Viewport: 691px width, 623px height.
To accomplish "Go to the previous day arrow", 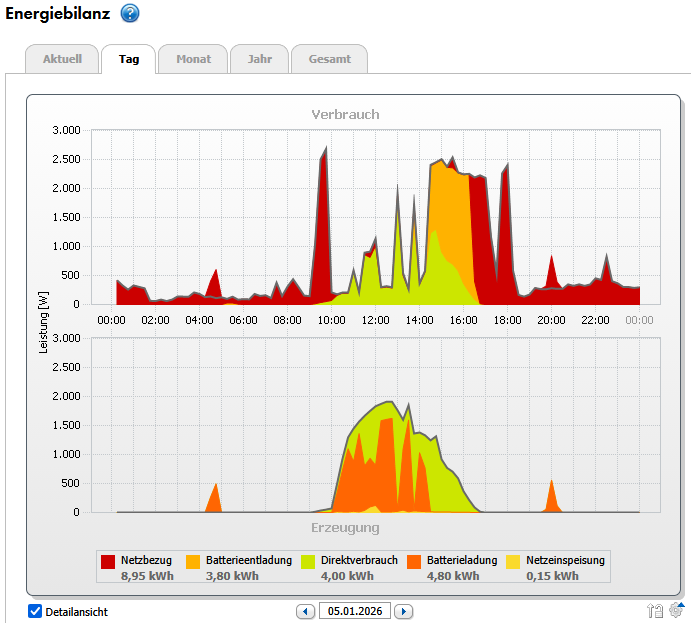I will [305, 611].
